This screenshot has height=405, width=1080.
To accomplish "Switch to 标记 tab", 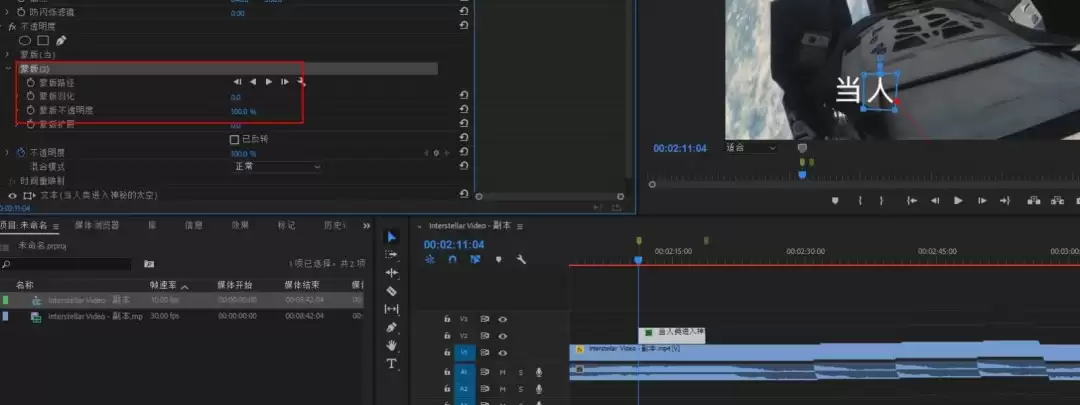I will tap(287, 225).
